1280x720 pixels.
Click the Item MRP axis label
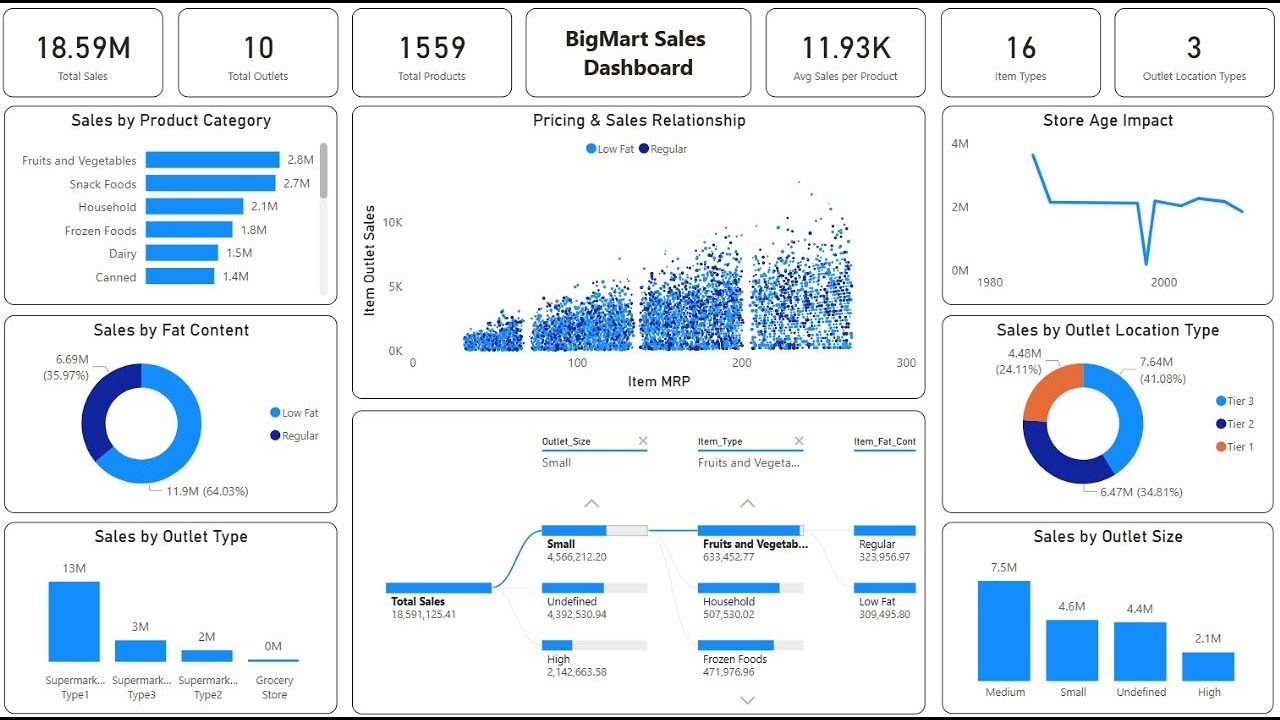click(658, 382)
